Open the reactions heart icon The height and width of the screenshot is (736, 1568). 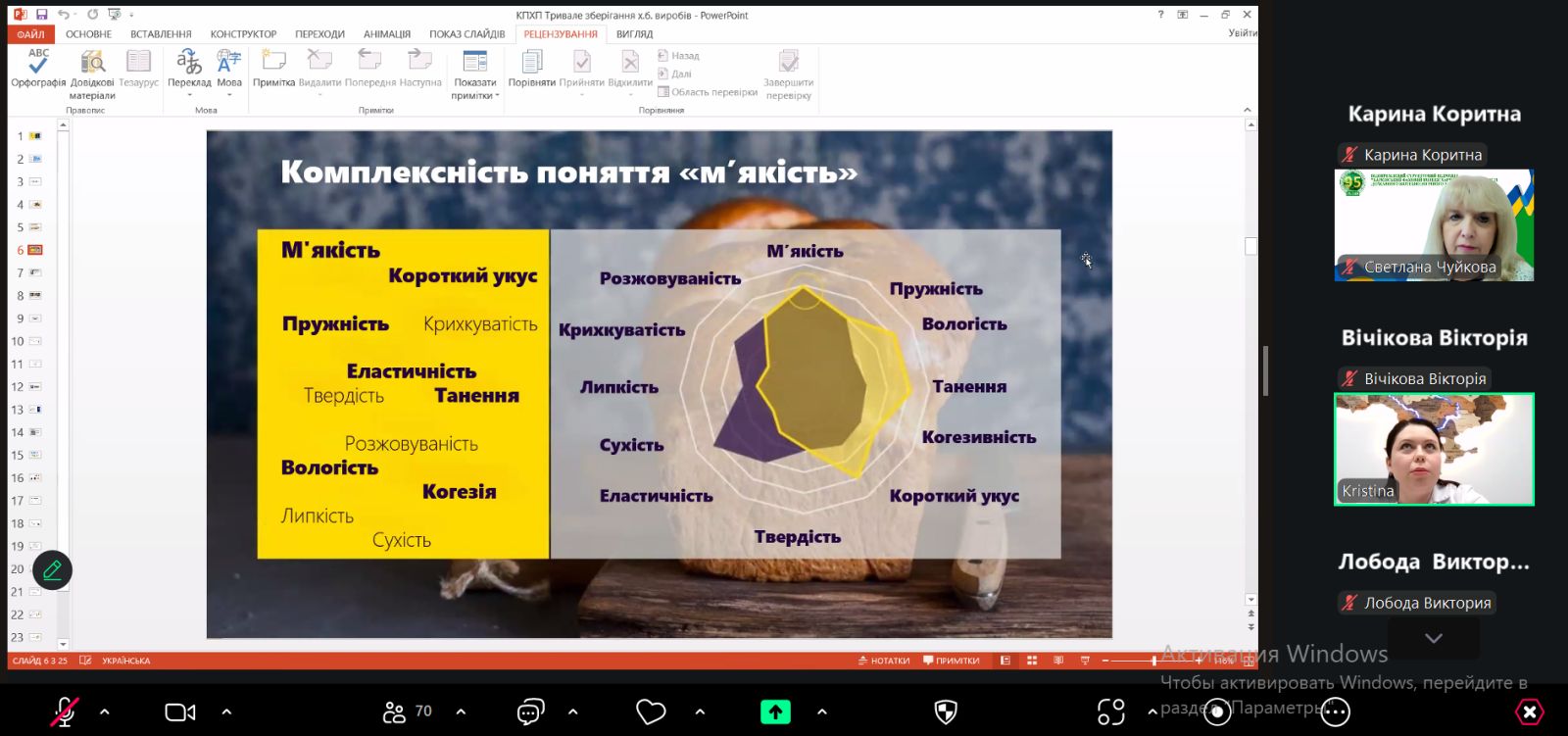651,711
